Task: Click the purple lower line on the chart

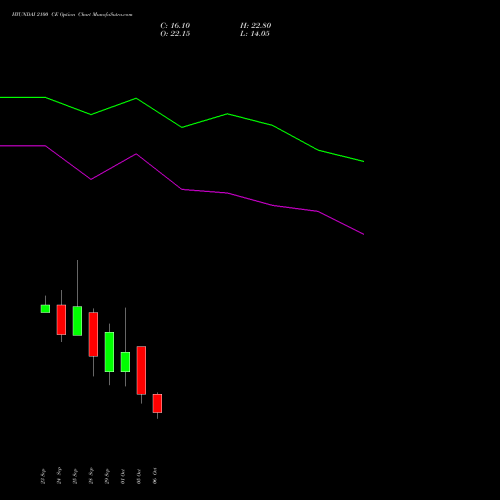Action: (x=182, y=189)
